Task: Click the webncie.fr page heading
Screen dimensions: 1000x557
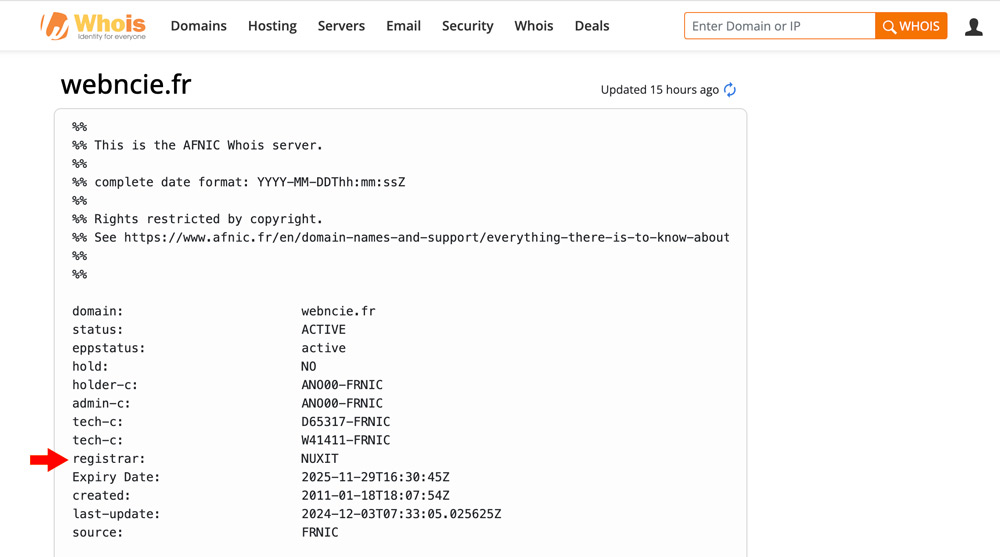Action: coord(126,85)
